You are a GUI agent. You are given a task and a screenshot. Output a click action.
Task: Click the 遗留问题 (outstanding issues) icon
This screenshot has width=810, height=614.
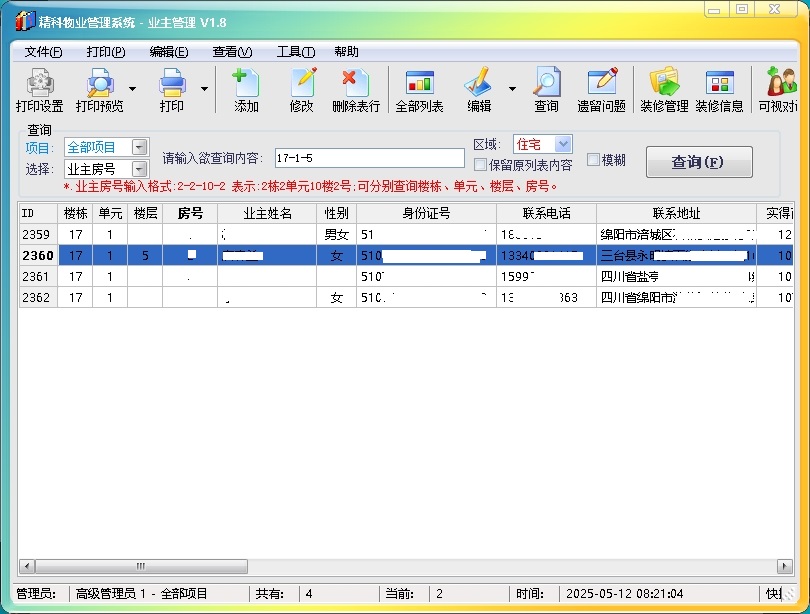coord(601,89)
